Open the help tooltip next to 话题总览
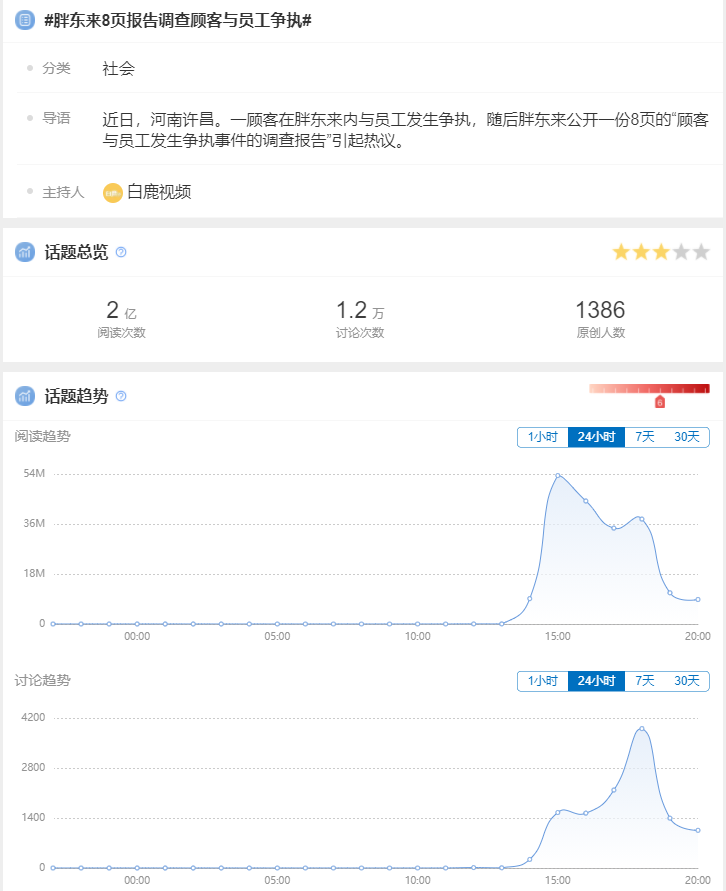This screenshot has width=726, height=891. pyautogui.click(x=121, y=252)
